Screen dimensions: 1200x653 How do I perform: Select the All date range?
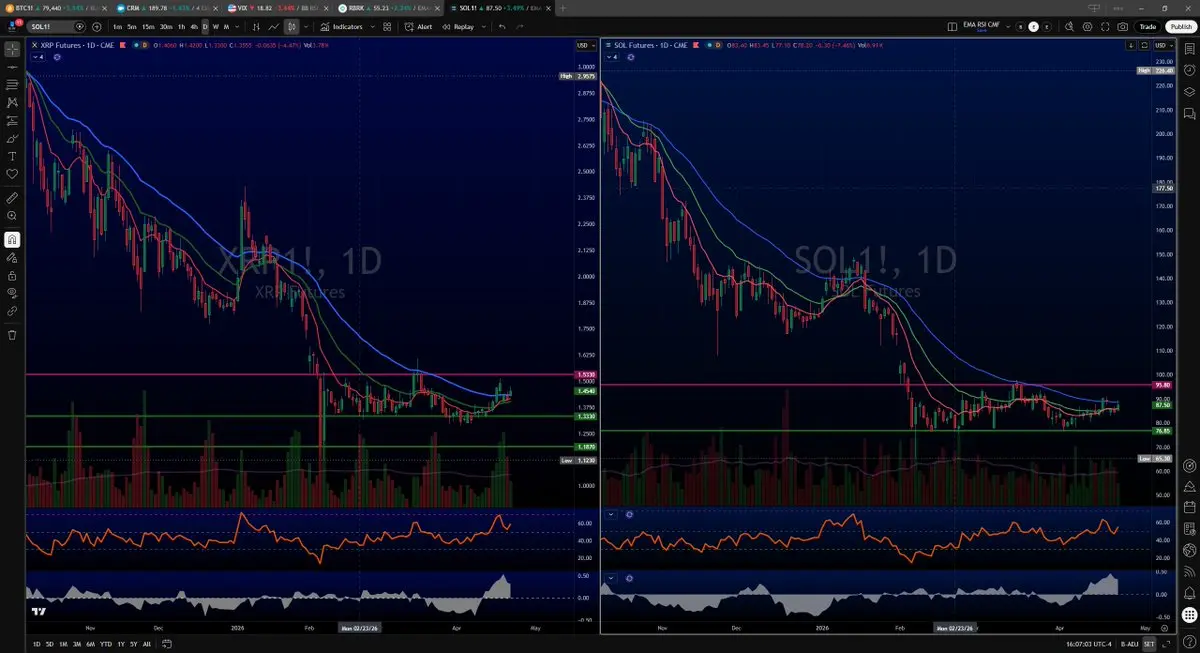point(147,644)
